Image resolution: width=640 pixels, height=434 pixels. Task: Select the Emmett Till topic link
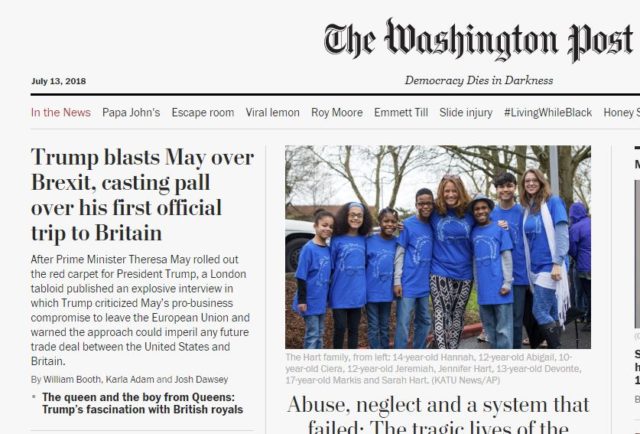[x=401, y=112]
